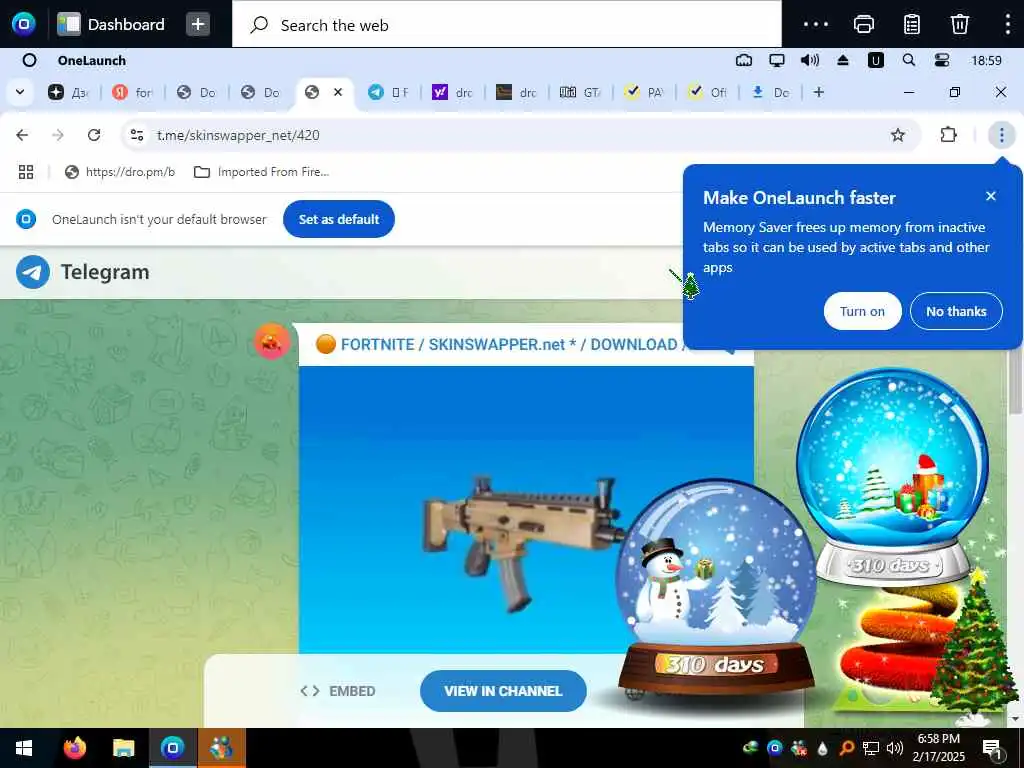Click the OneLaunch taskbar button
1024x768 pixels.
(x=173, y=748)
